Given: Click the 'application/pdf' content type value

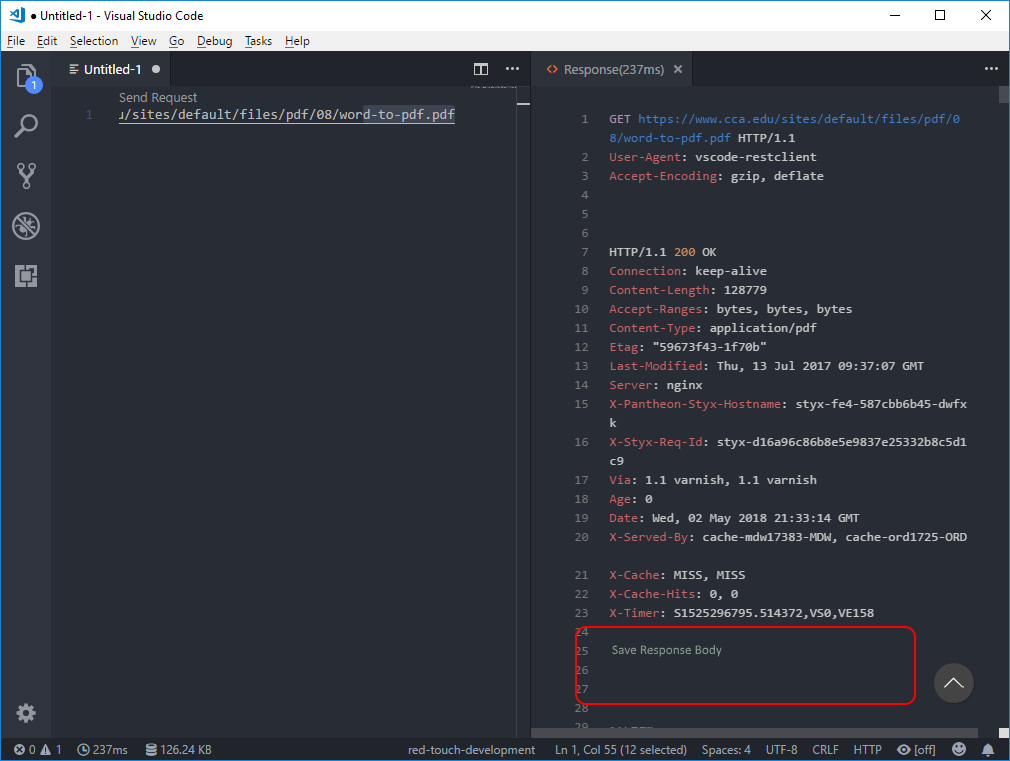Looking at the screenshot, I should click(x=763, y=328).
